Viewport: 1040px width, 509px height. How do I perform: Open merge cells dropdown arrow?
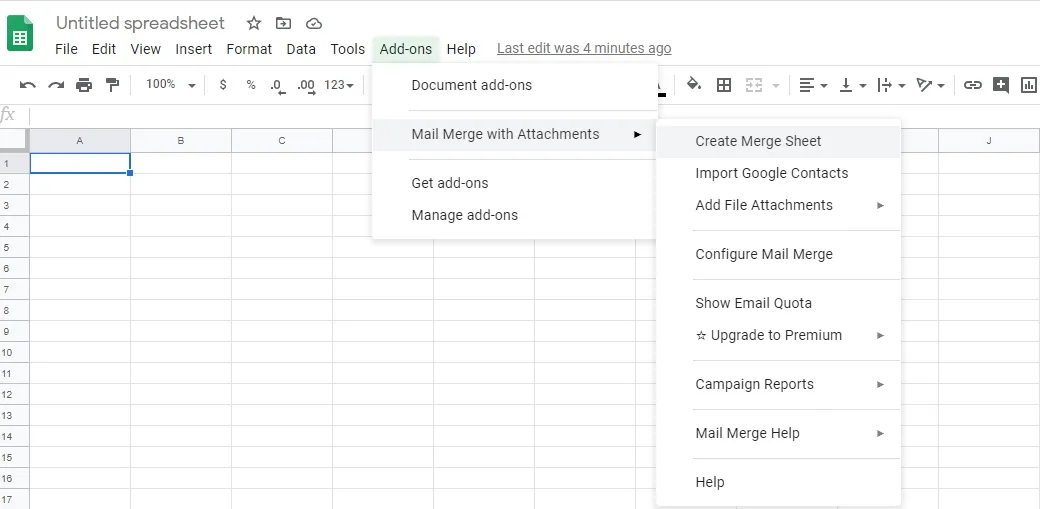(775, 86)
